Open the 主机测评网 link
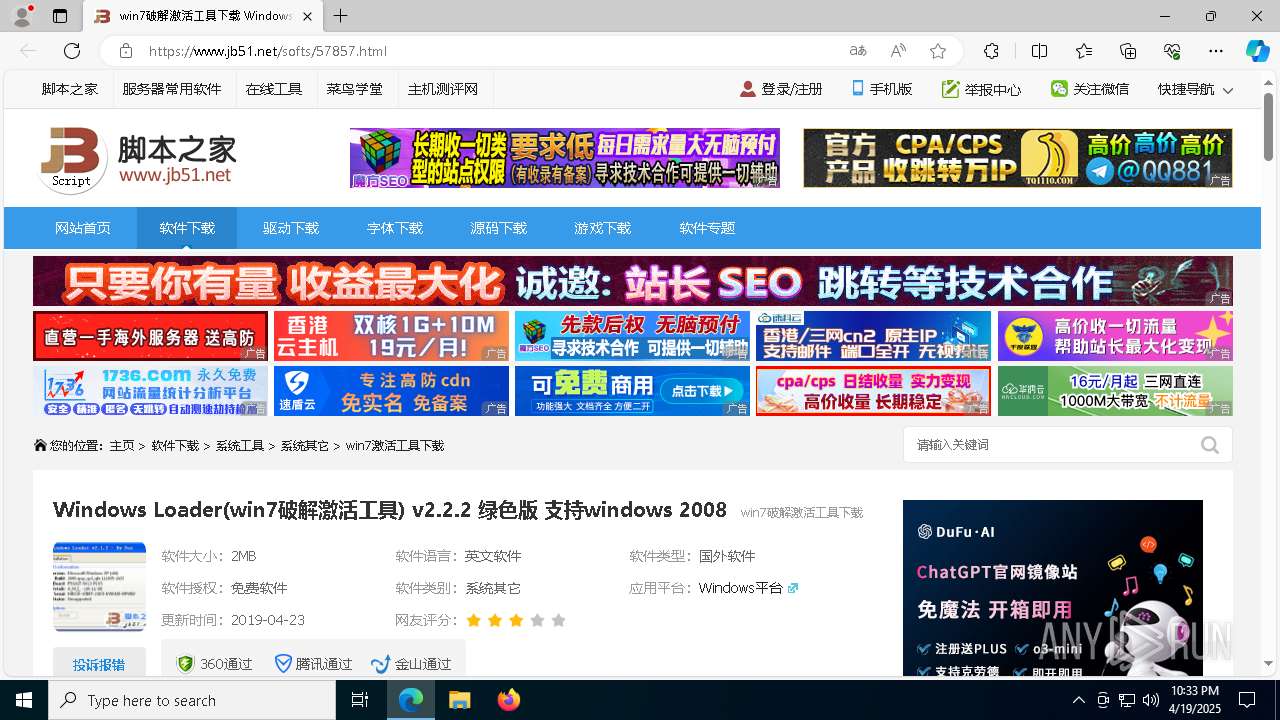Image resolution: width=1280 pixels, height=720 pixels. tap(443, 89)
